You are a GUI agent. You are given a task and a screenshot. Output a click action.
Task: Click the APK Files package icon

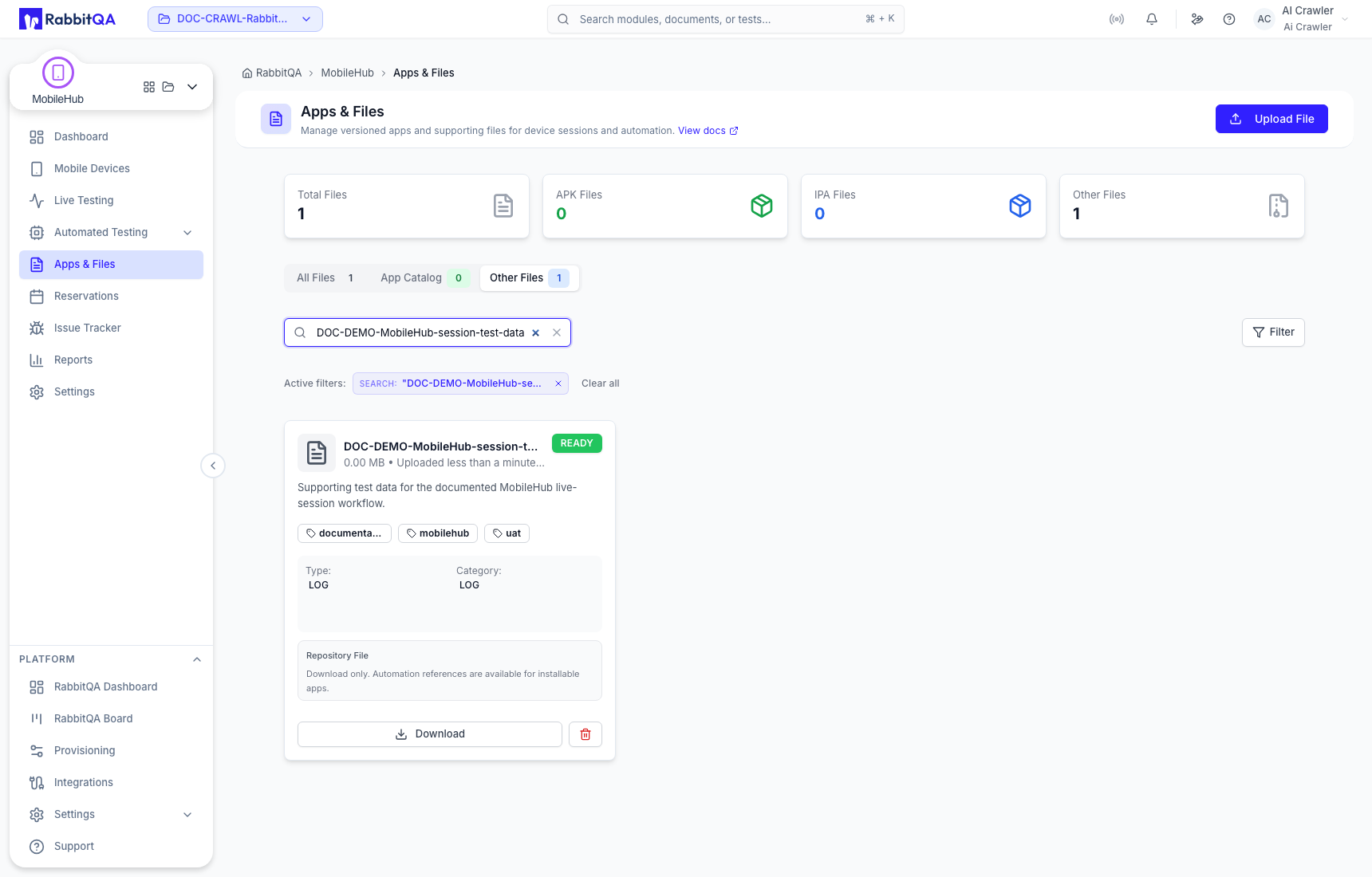click(x=762, y=206)
